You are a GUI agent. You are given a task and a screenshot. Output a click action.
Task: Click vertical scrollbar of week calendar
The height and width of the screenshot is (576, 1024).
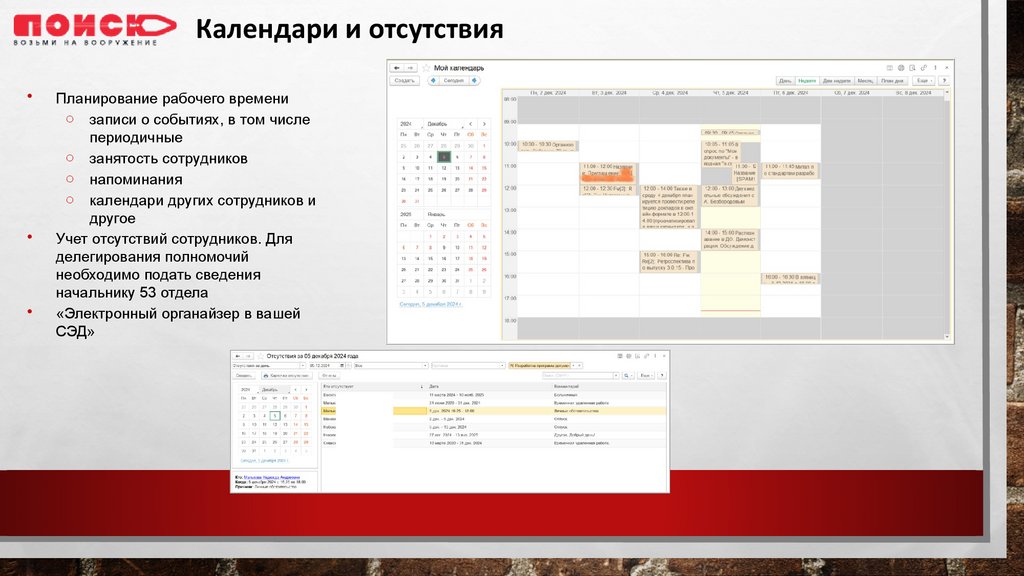pyautogui.click(x=947, y=216)
